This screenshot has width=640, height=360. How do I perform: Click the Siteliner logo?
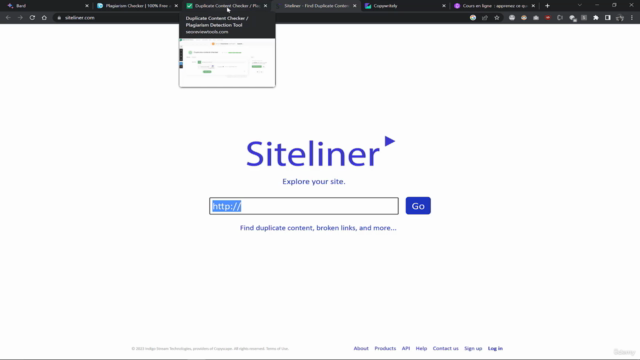pos(320,152)
